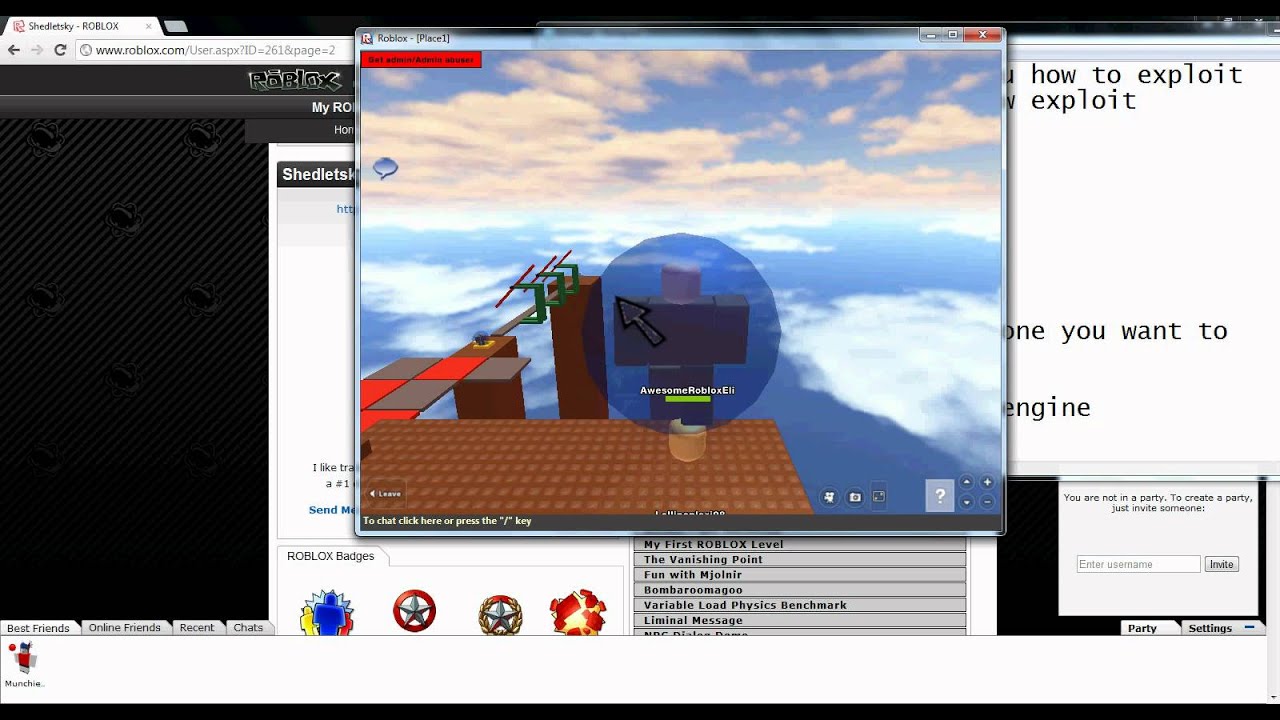Click the blue figure friendship badge icon
This screenshot has height=720, width=1280.
(327, 612)
